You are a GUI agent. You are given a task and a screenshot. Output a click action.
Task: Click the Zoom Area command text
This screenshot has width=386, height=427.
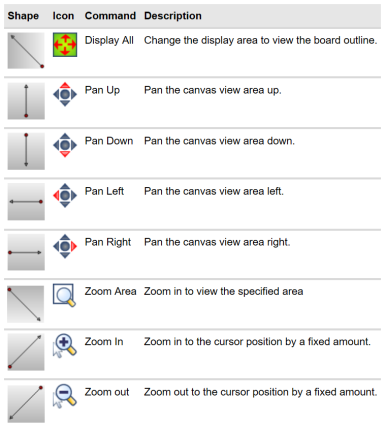point(110,291)
